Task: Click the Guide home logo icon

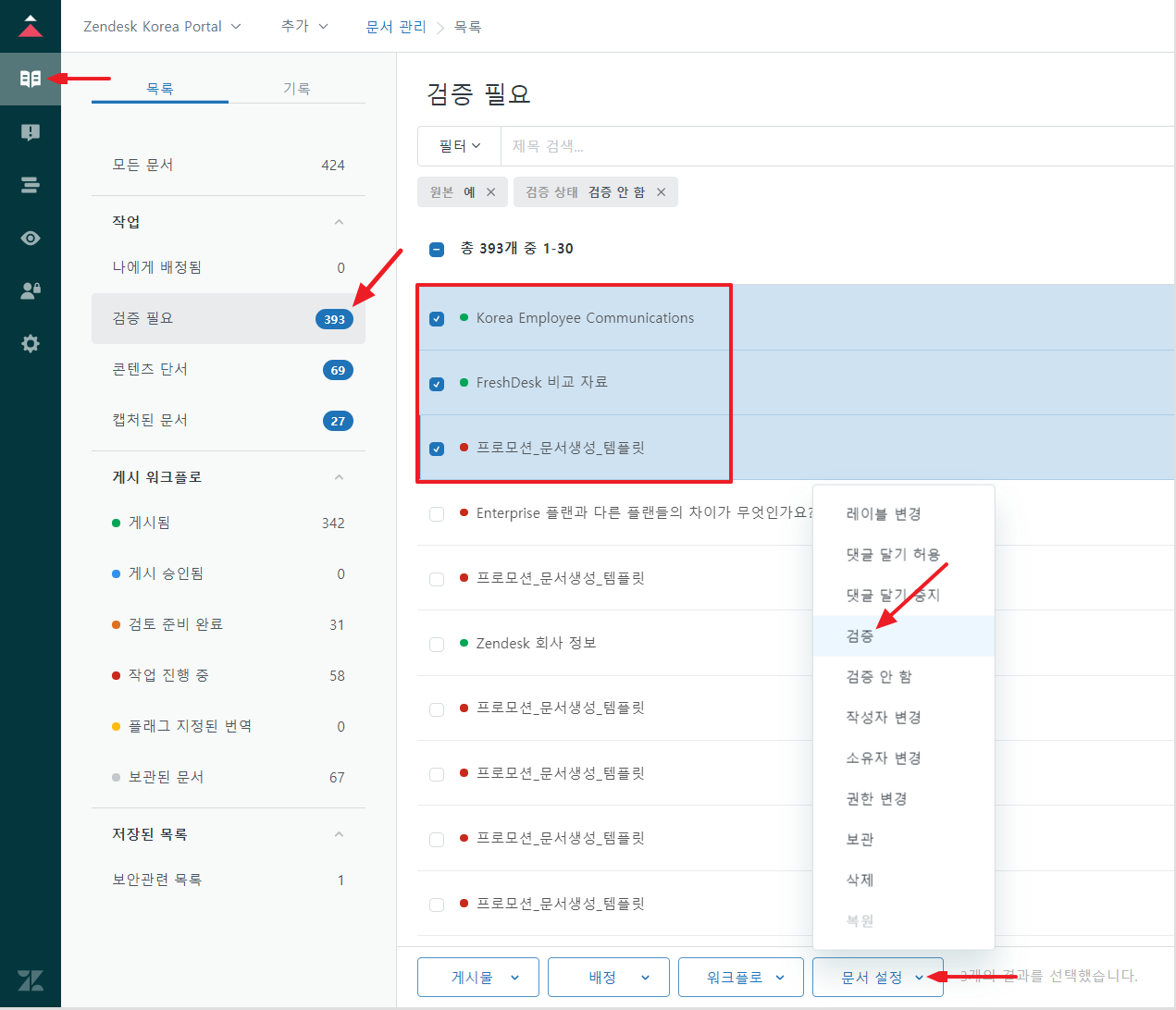Action: (31, 26)
